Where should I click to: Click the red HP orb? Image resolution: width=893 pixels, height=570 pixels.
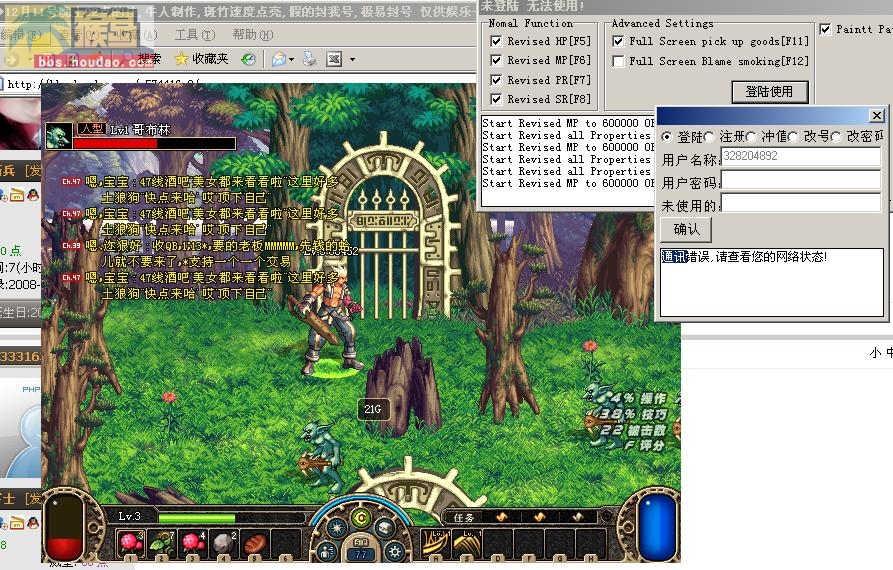(x=64, y=528)
